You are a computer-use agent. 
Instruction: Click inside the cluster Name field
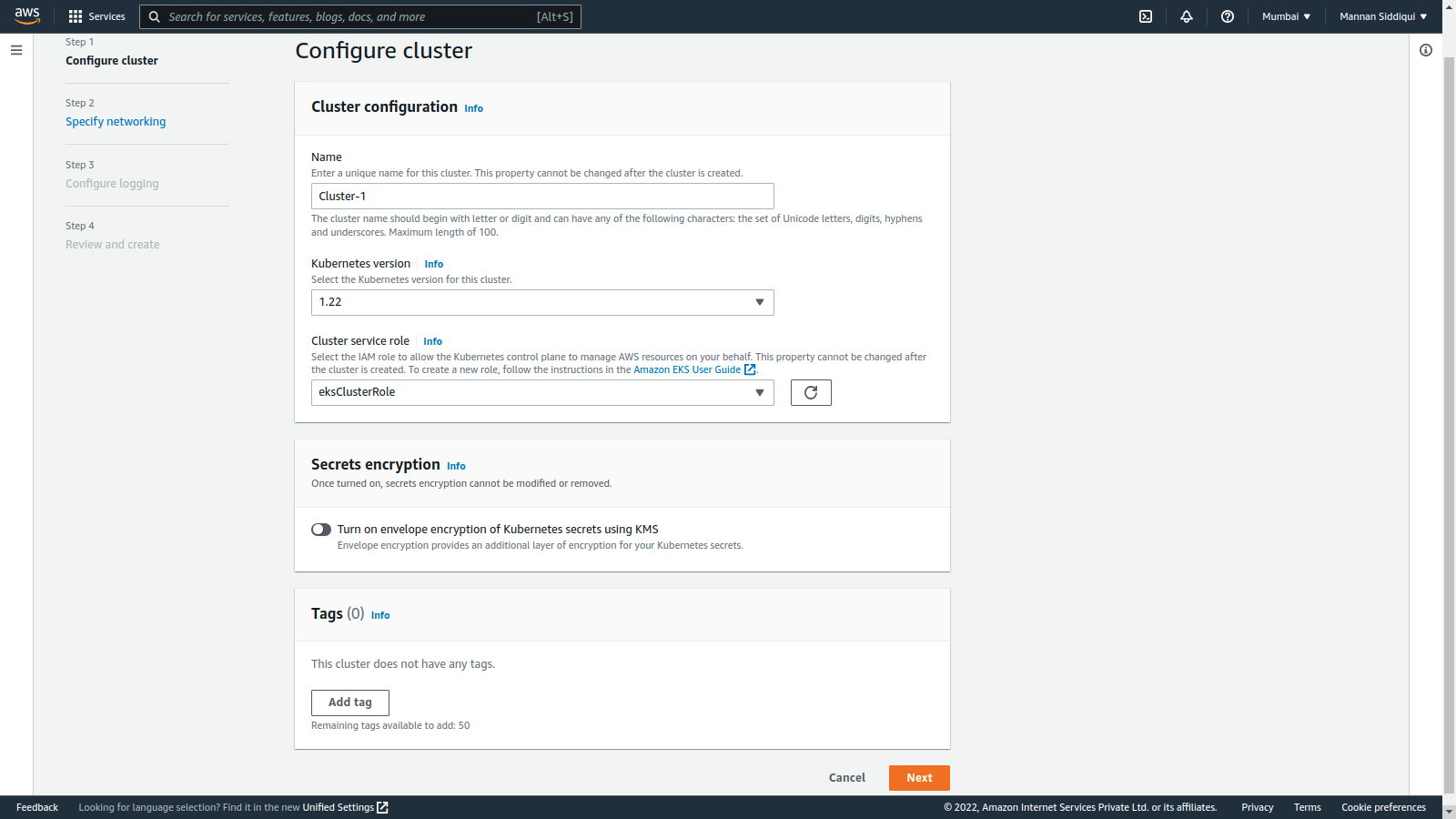tap(542, 196)
